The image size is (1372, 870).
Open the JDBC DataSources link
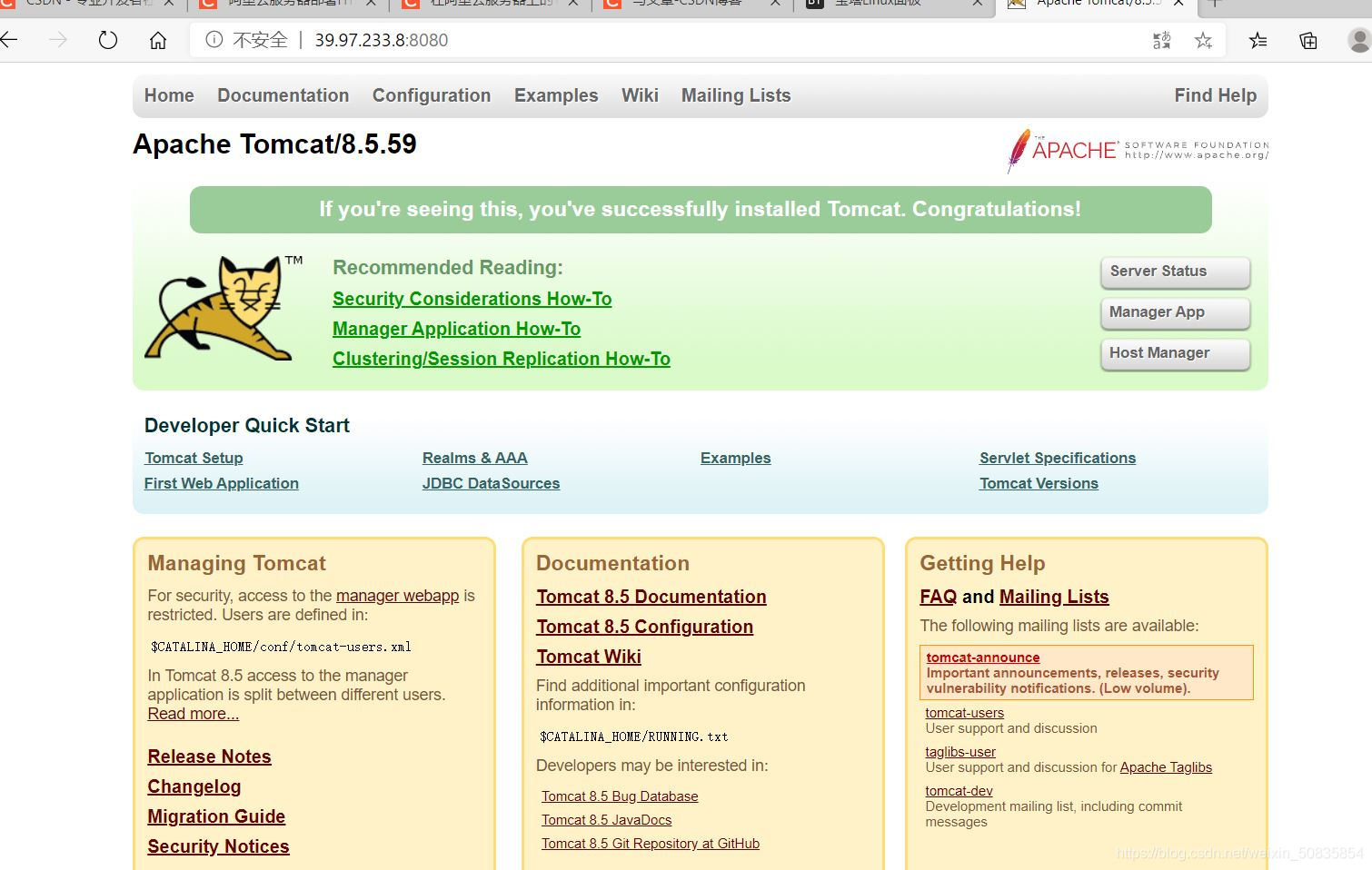click(x=491, y=483)
